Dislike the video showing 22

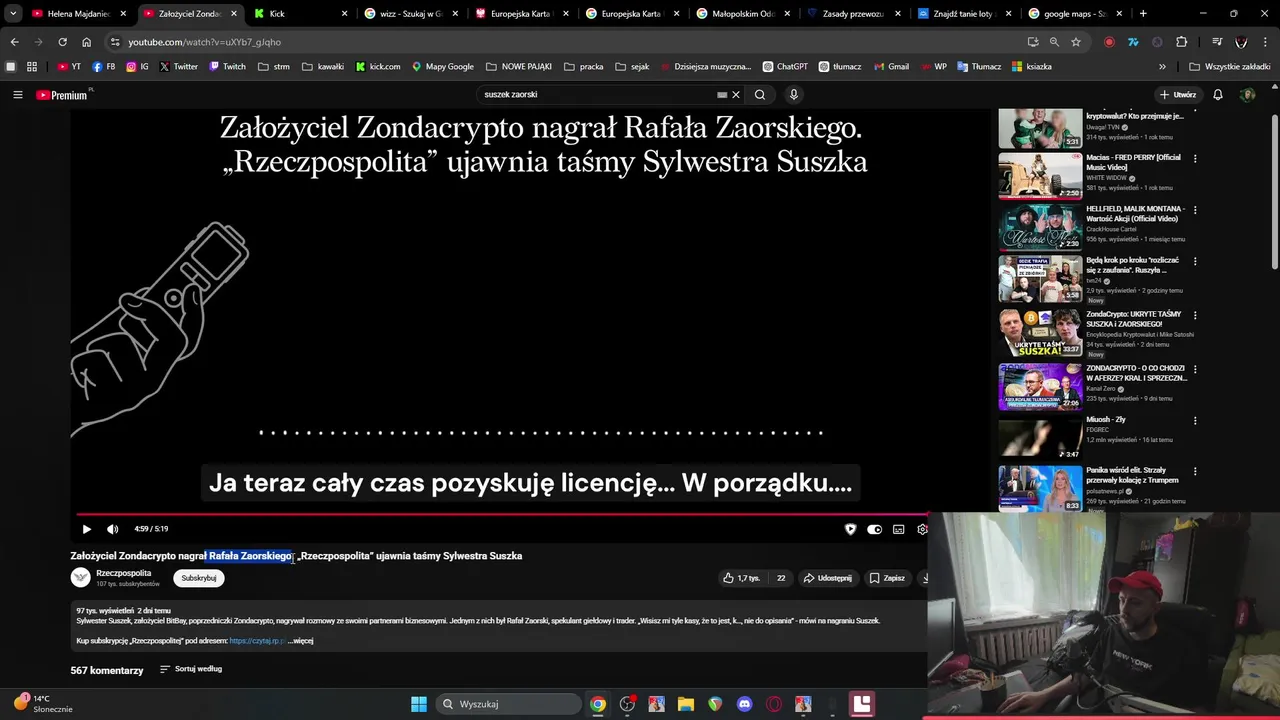click(780, 578)
